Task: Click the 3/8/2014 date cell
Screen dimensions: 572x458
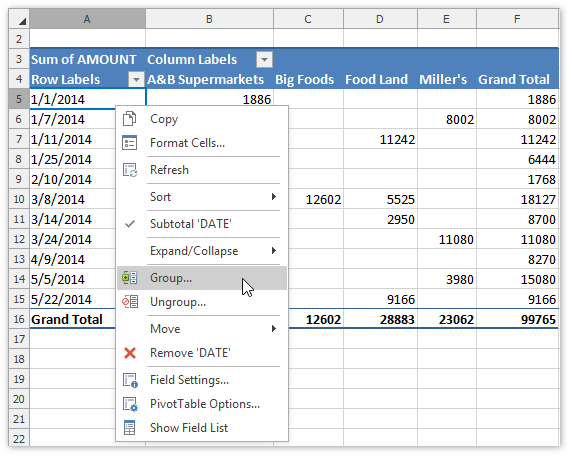Action: [x=73, y=199]
